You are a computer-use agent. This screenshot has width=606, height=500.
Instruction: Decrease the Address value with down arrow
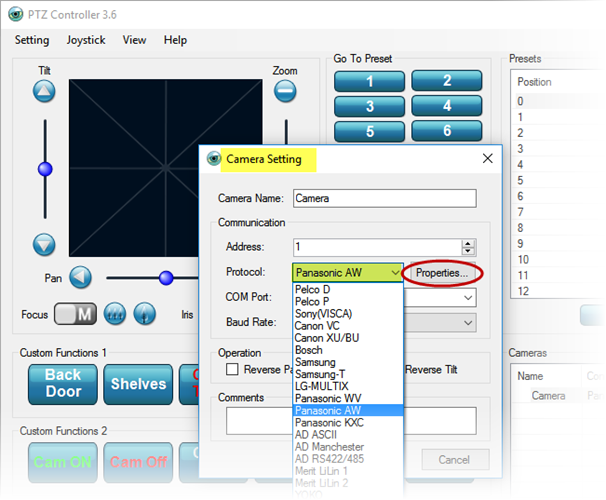point(468,251)
